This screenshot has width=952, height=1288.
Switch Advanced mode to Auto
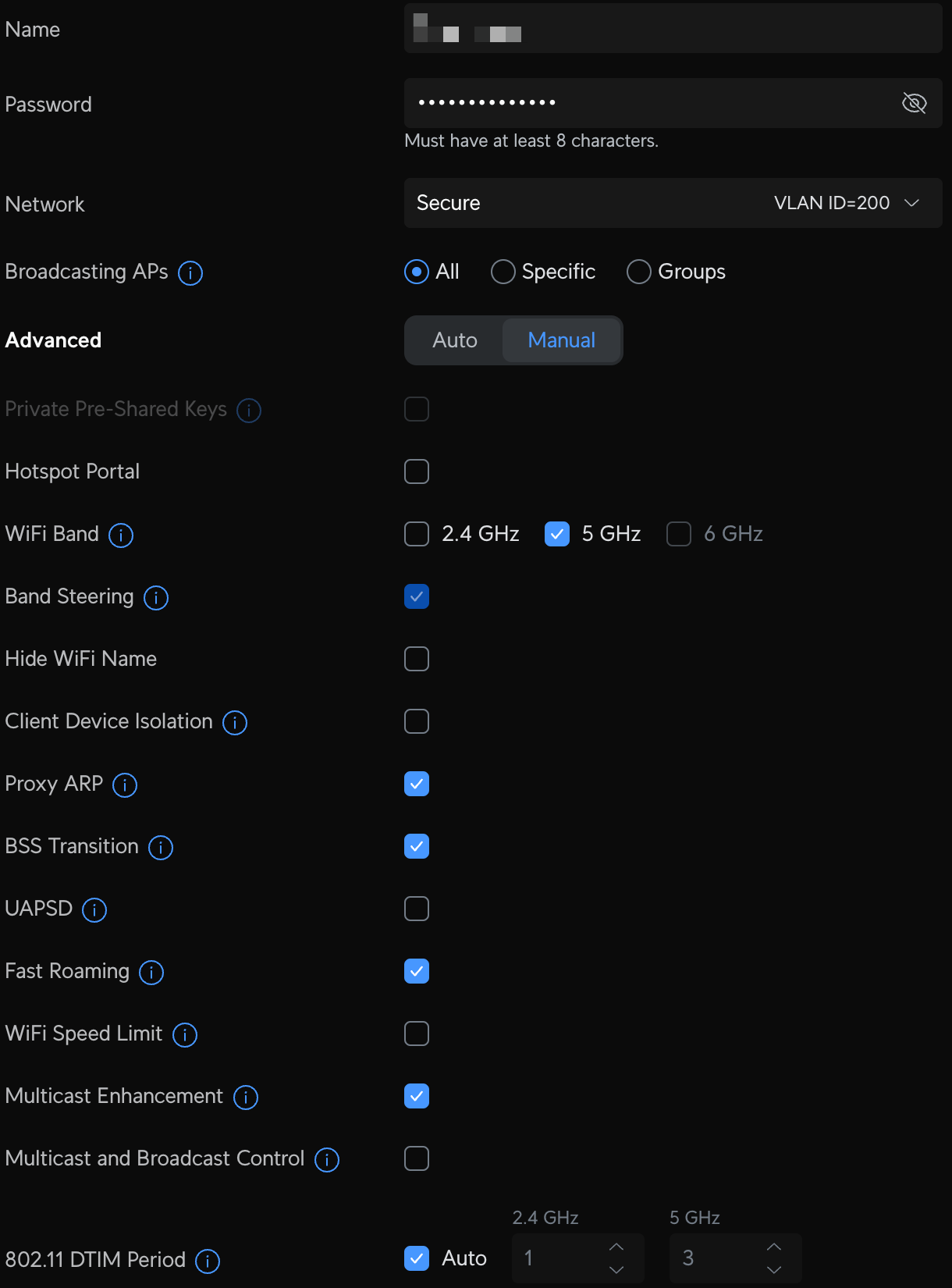point(455,340)
